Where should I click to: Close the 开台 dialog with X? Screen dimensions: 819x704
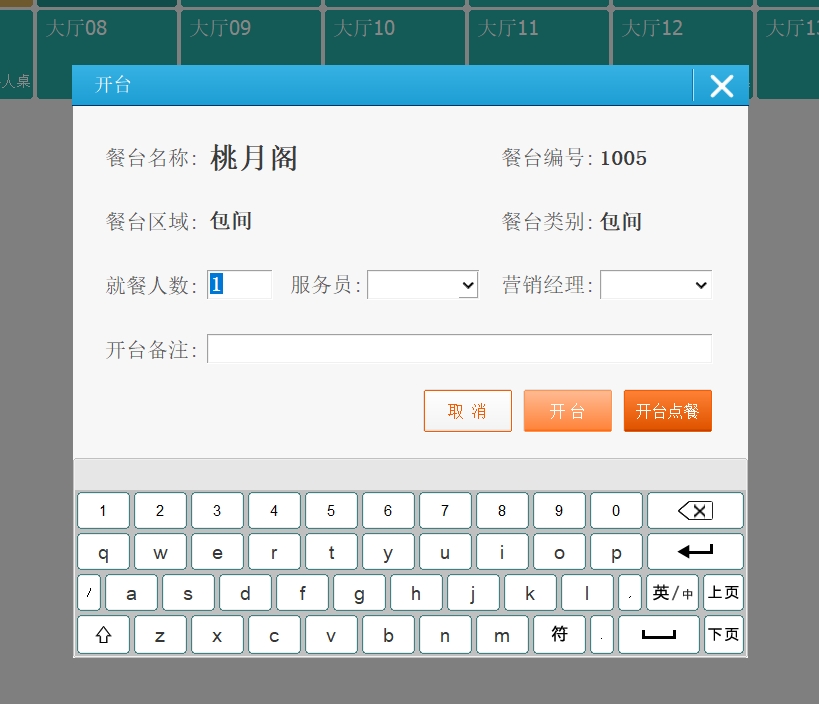pos(721,86)
